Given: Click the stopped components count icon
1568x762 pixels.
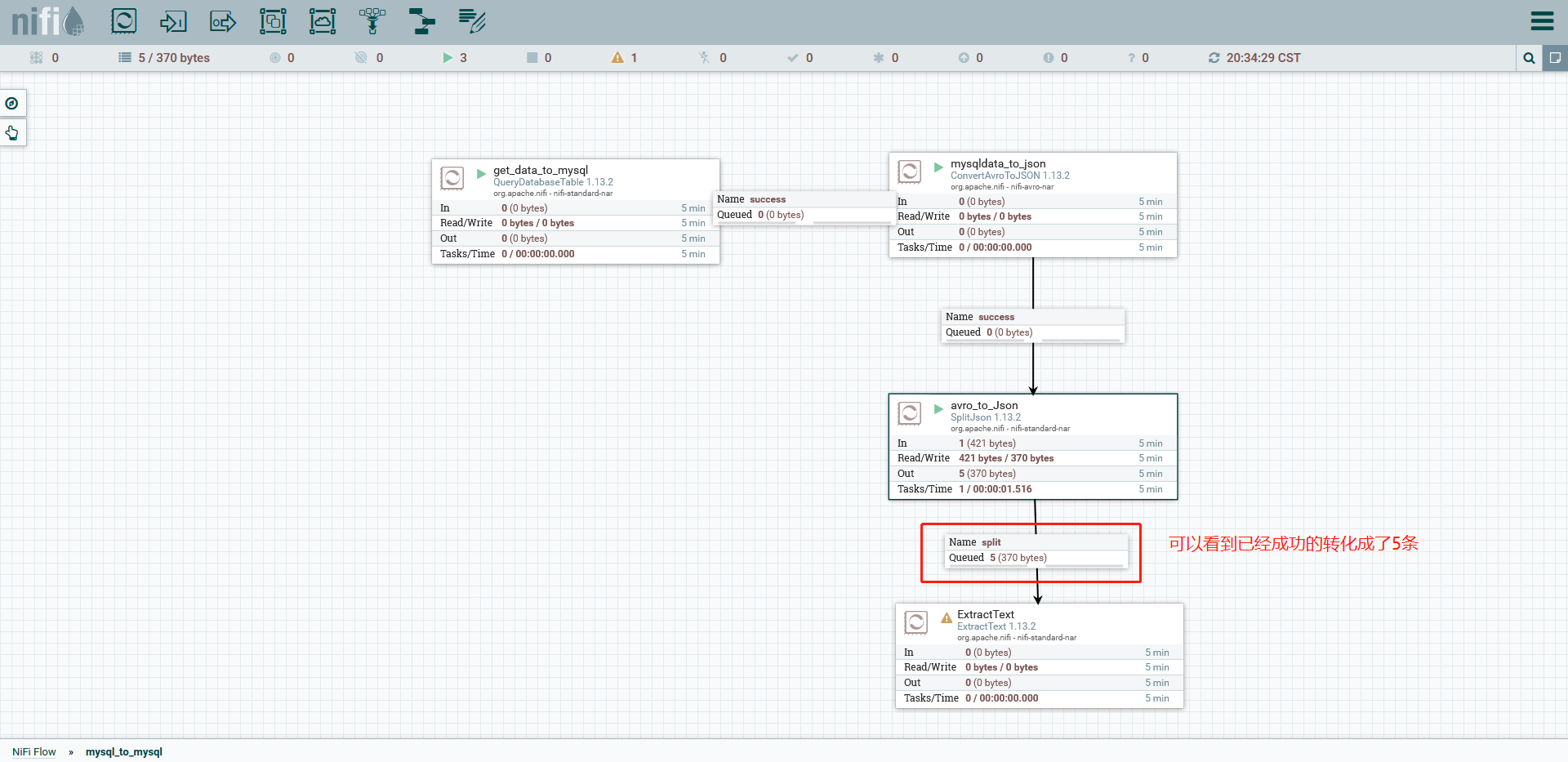Looking at the screenshot, I should click(532, 58).
